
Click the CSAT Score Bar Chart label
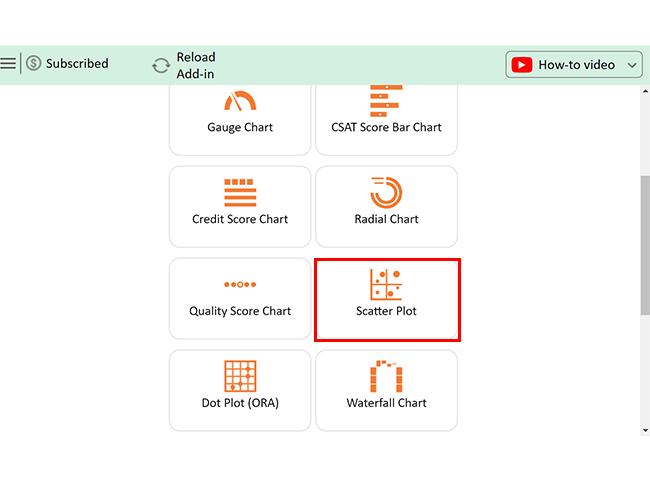coord(386,127)
